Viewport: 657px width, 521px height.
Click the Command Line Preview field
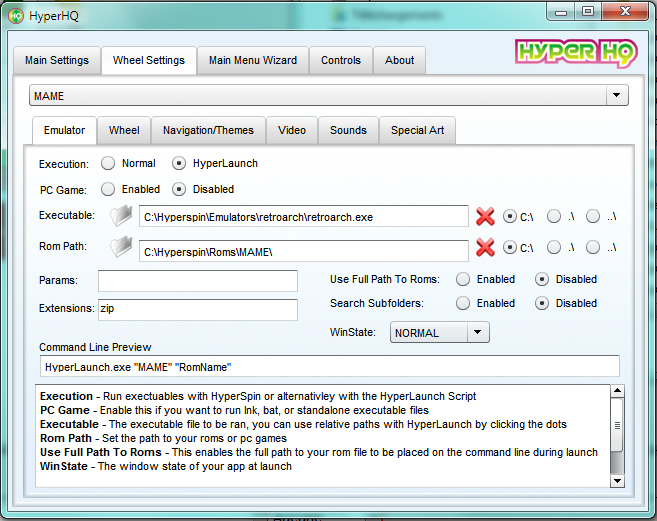[x=330, y=366]
